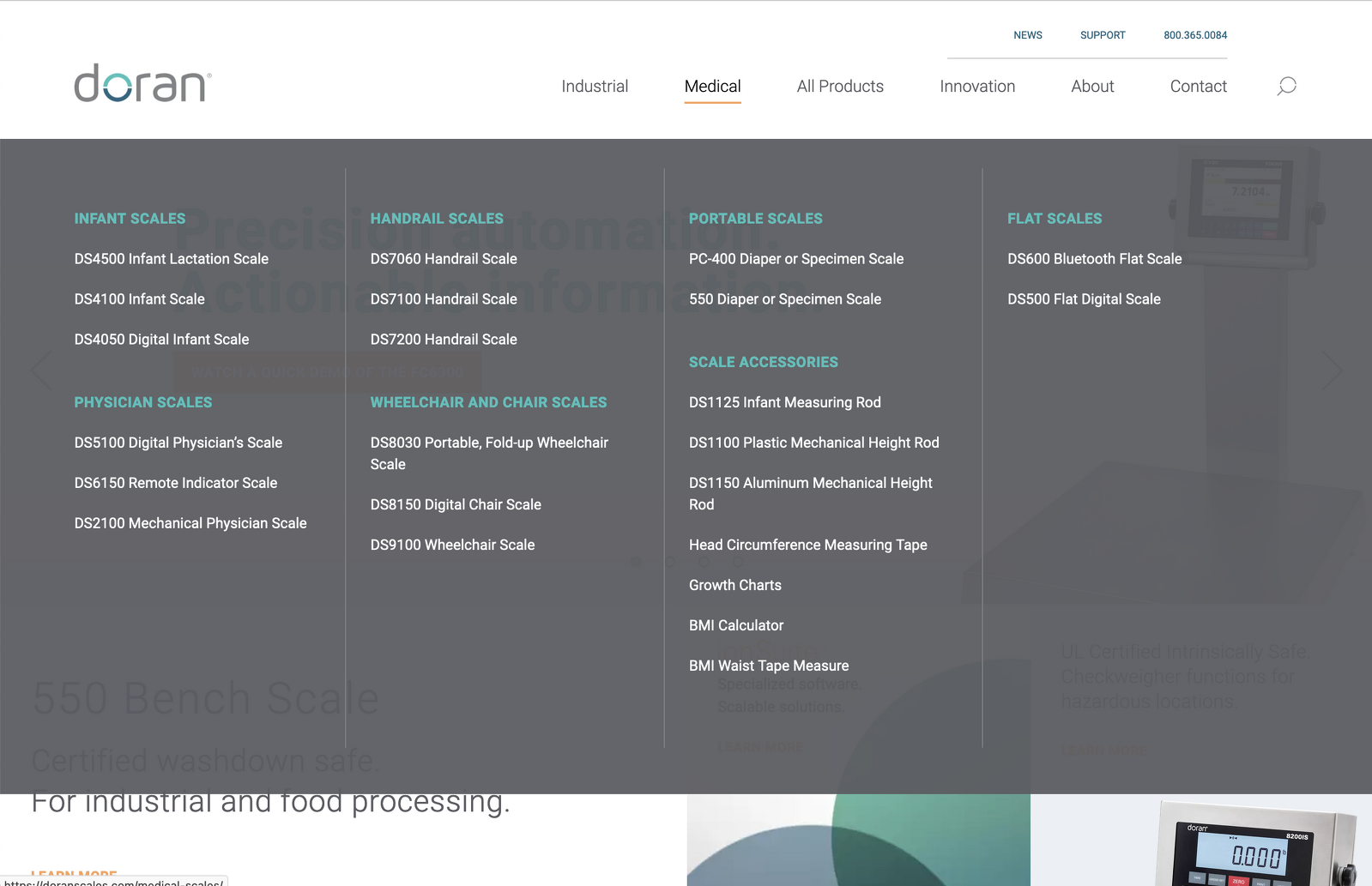Select DS4500 Infant Lactation Scale
This screenshot has width=1372, height=886.
tap(172, 259)
